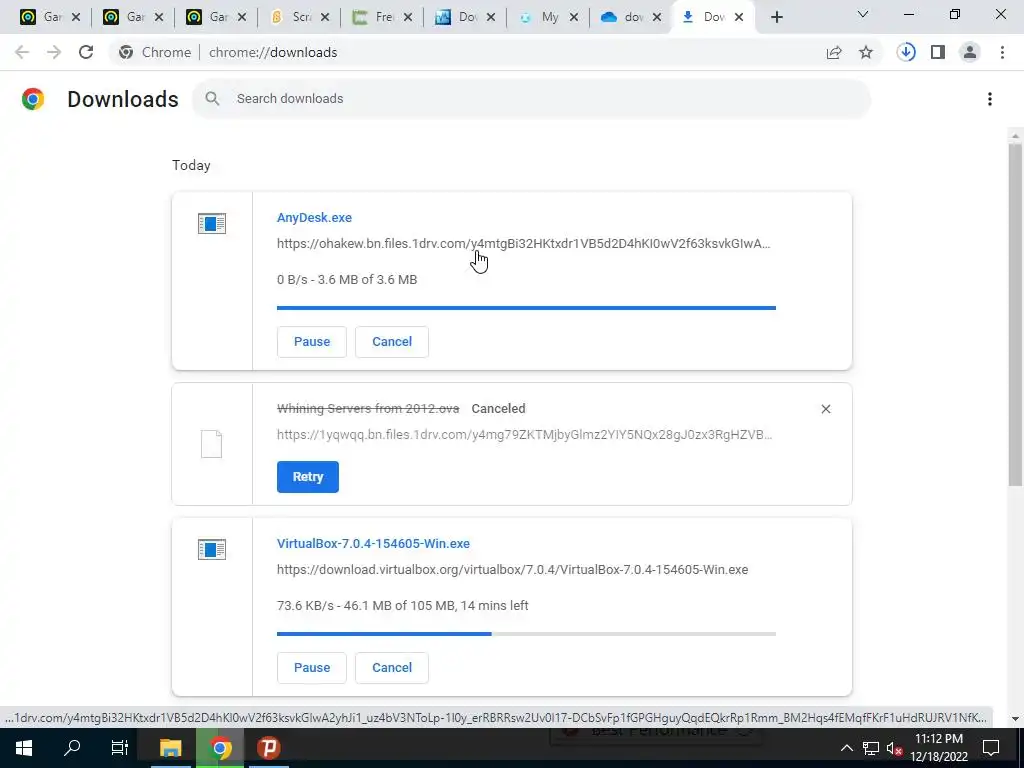Open the Chrome downloads bubble icon

906,52
